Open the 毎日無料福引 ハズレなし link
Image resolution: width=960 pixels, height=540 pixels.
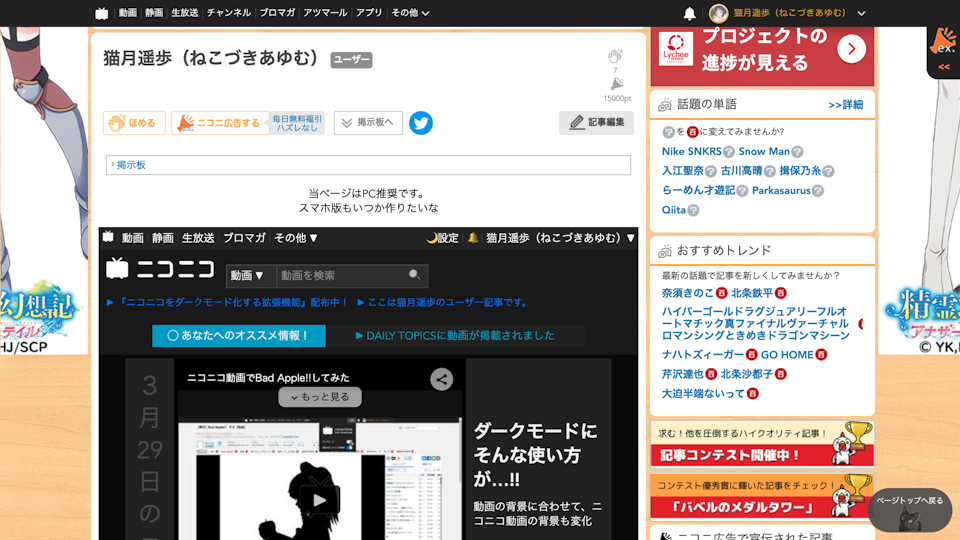point(297,123)
